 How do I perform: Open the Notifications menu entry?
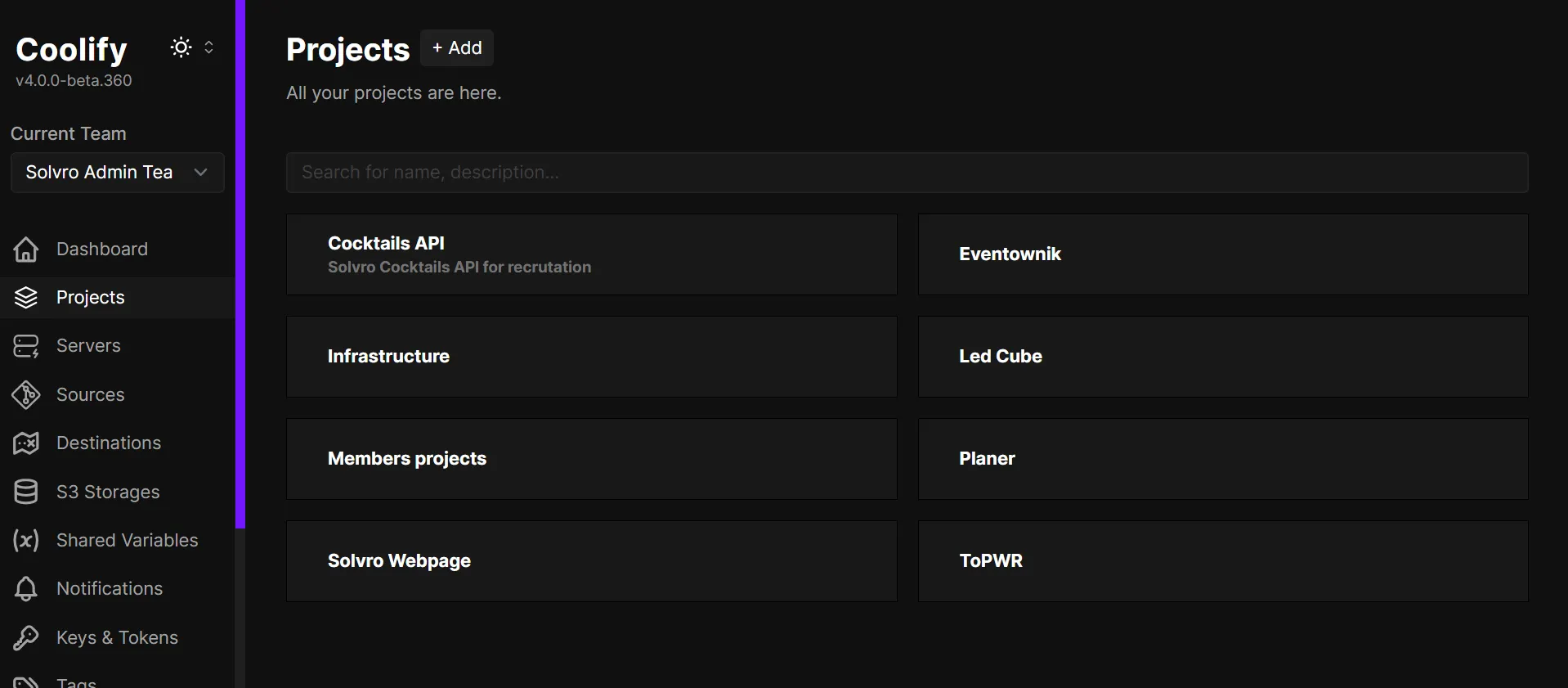110,589
